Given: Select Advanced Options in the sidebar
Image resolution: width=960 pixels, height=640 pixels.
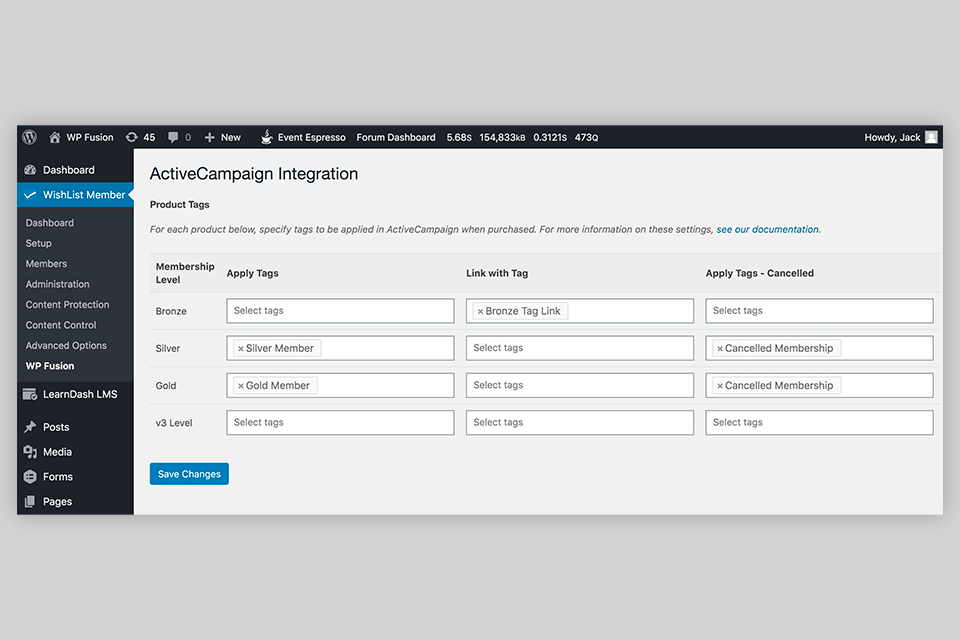Looking at the screenshot, I should tap(66, 345).
